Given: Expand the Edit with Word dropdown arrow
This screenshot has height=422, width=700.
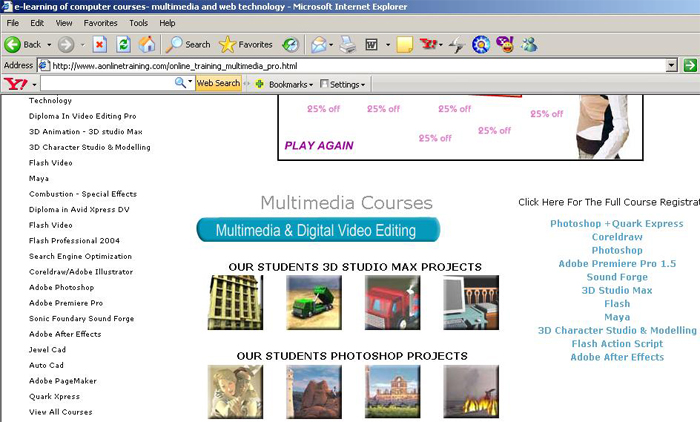Looking at the screenshot, I should point(388,45).
